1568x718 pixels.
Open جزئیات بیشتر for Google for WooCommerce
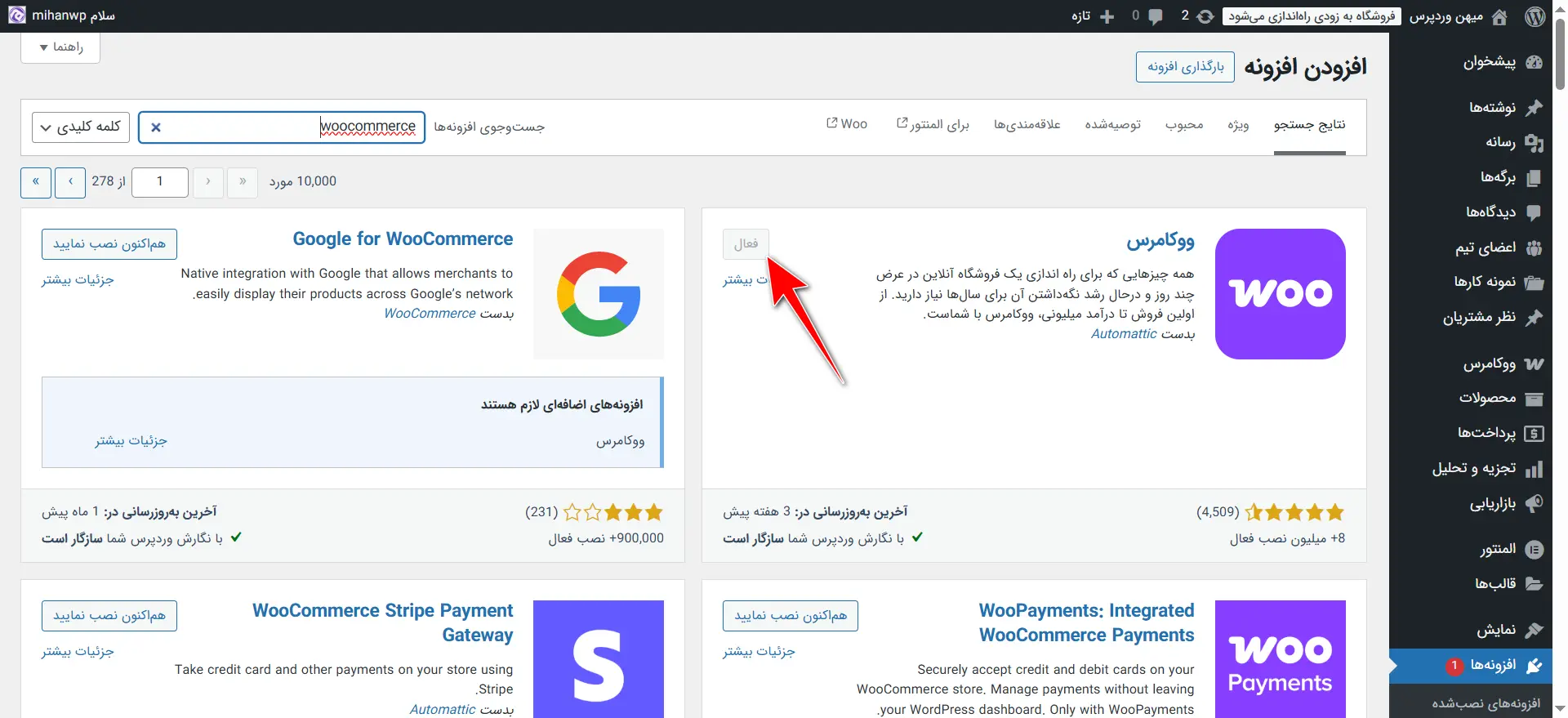[x=78, y=280]
